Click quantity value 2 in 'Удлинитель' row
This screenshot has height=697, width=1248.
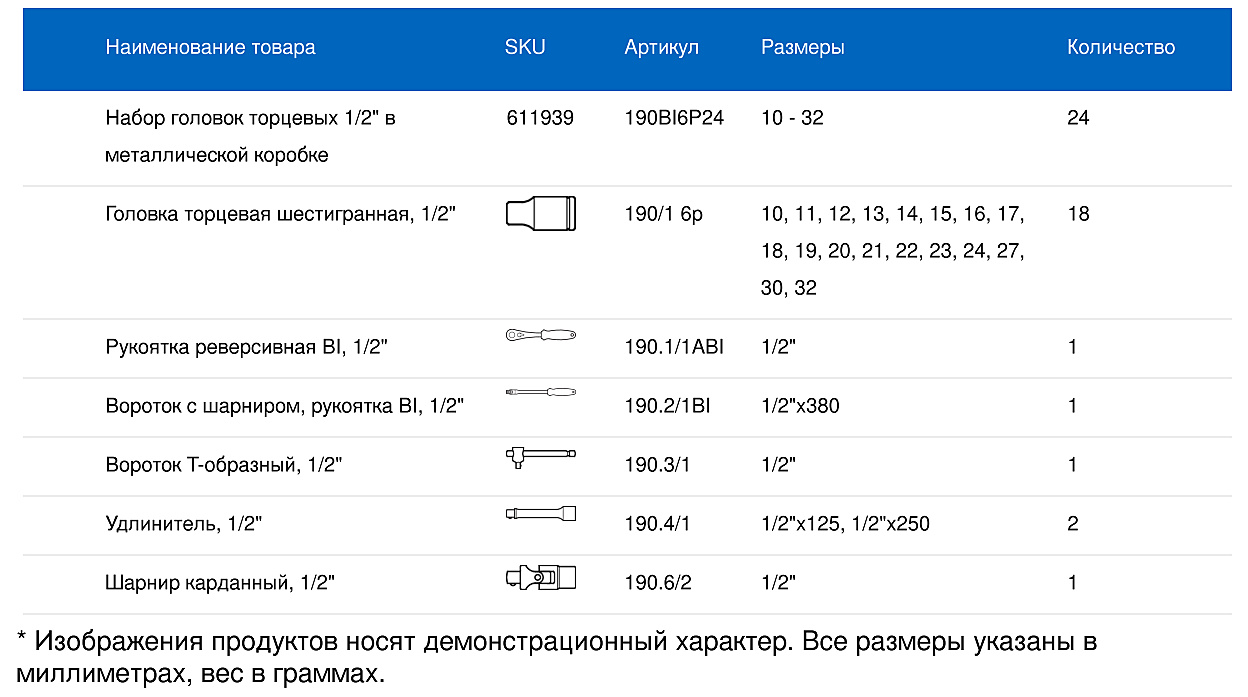[x=1073, y=524]
